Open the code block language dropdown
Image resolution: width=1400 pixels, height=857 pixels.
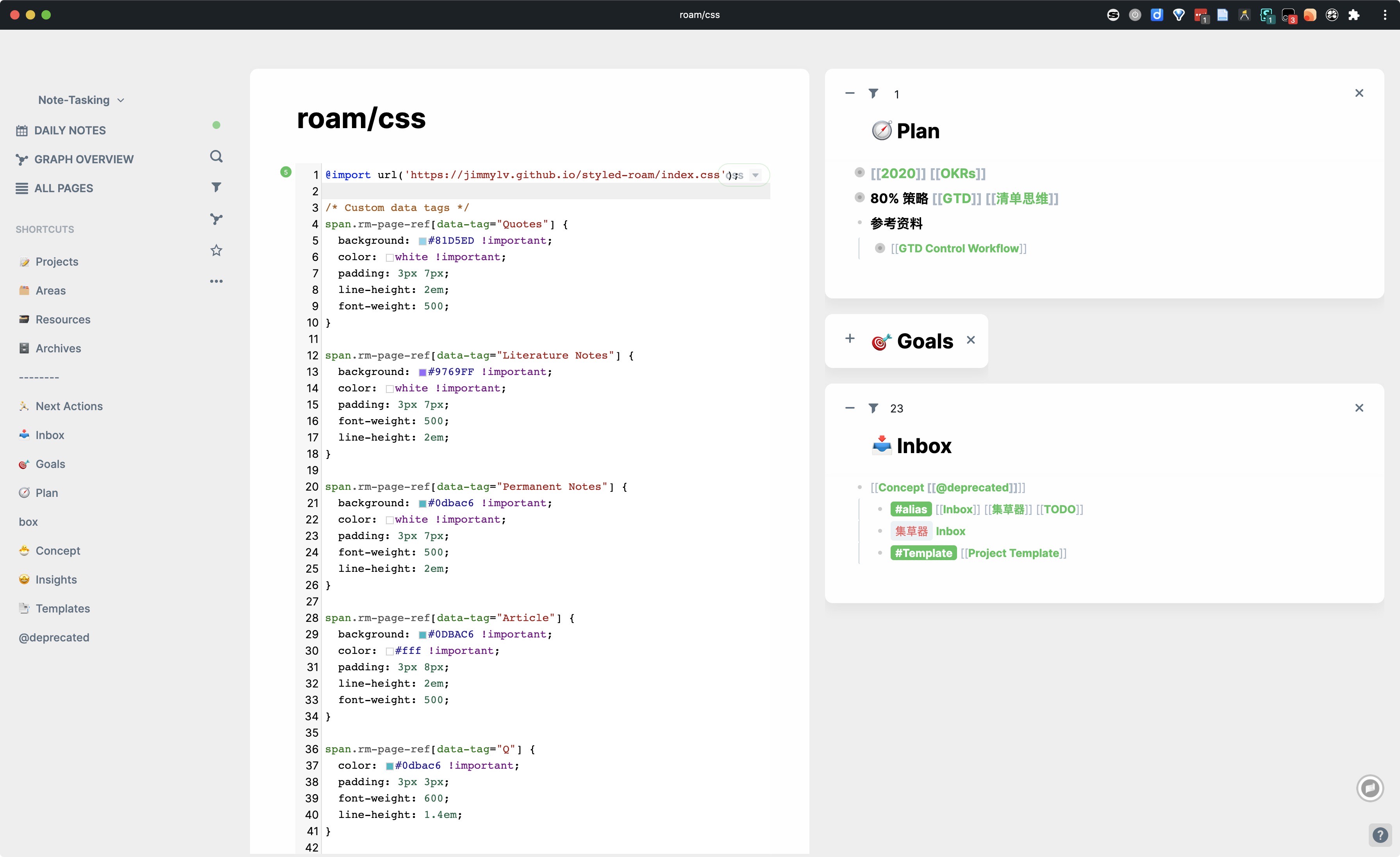(755, 175)
